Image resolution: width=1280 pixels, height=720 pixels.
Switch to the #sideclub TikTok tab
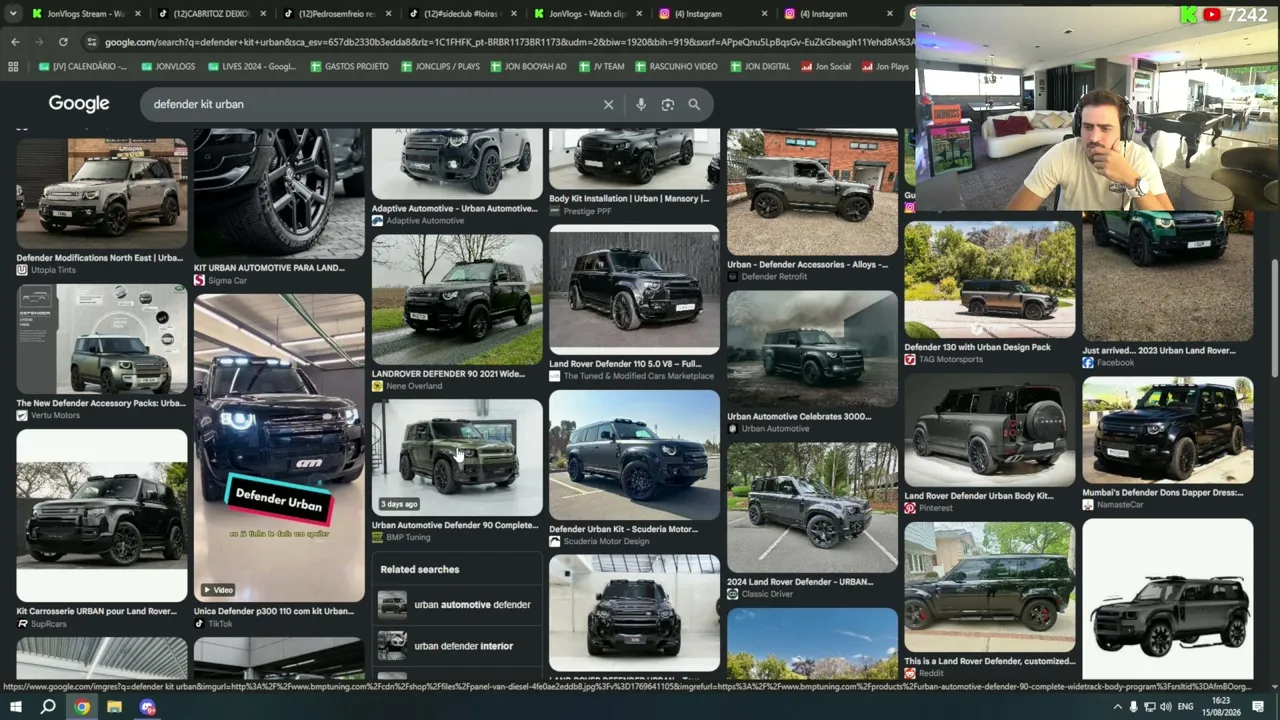tap(460, 14)
